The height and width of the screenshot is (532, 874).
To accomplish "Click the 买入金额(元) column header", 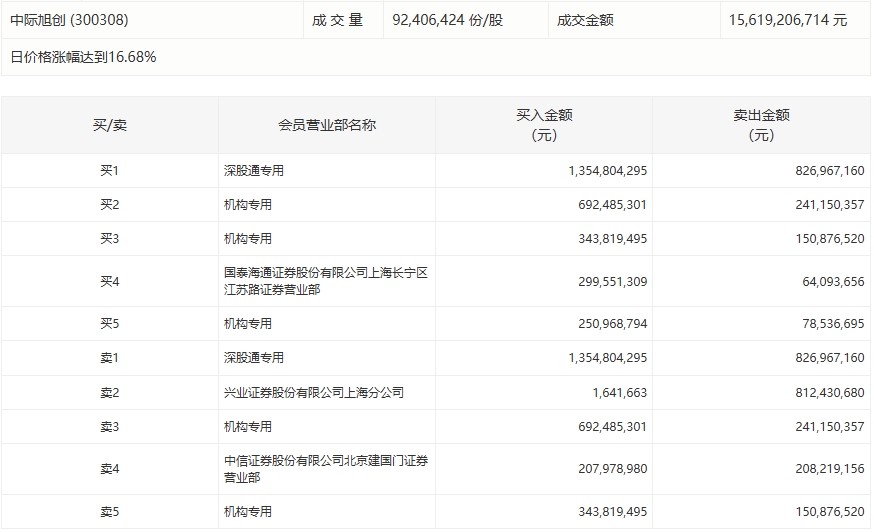I will point(544,125).
